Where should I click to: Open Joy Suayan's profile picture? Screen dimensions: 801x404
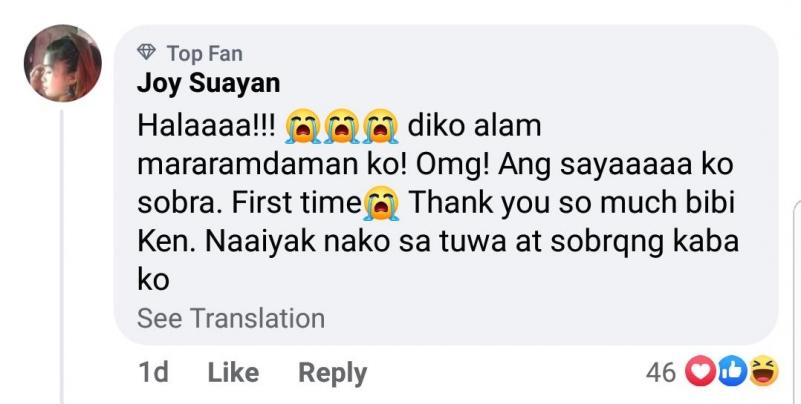(x=62, y=64)
